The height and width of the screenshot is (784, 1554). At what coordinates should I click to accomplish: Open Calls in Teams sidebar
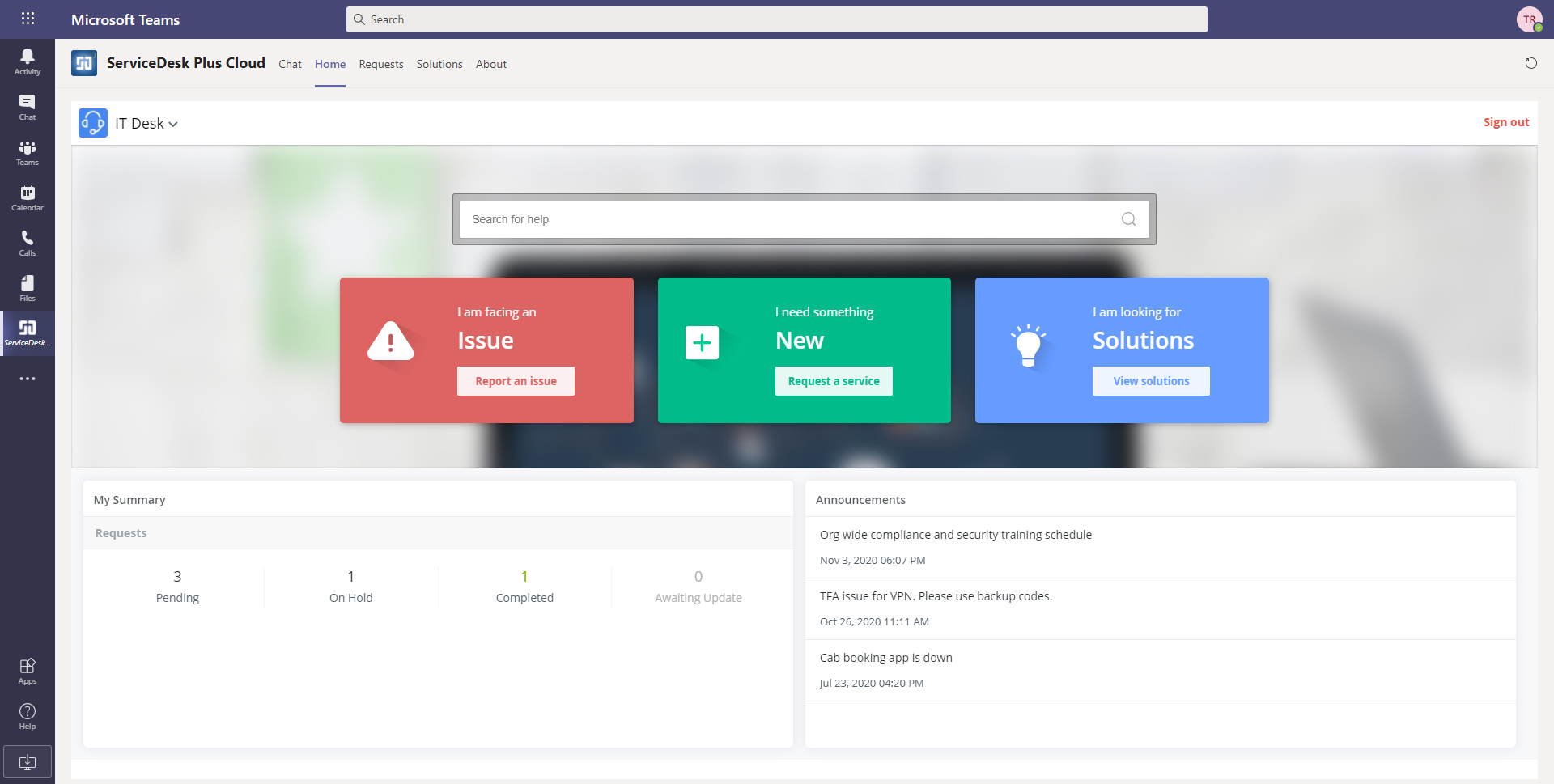click(28, 243)
